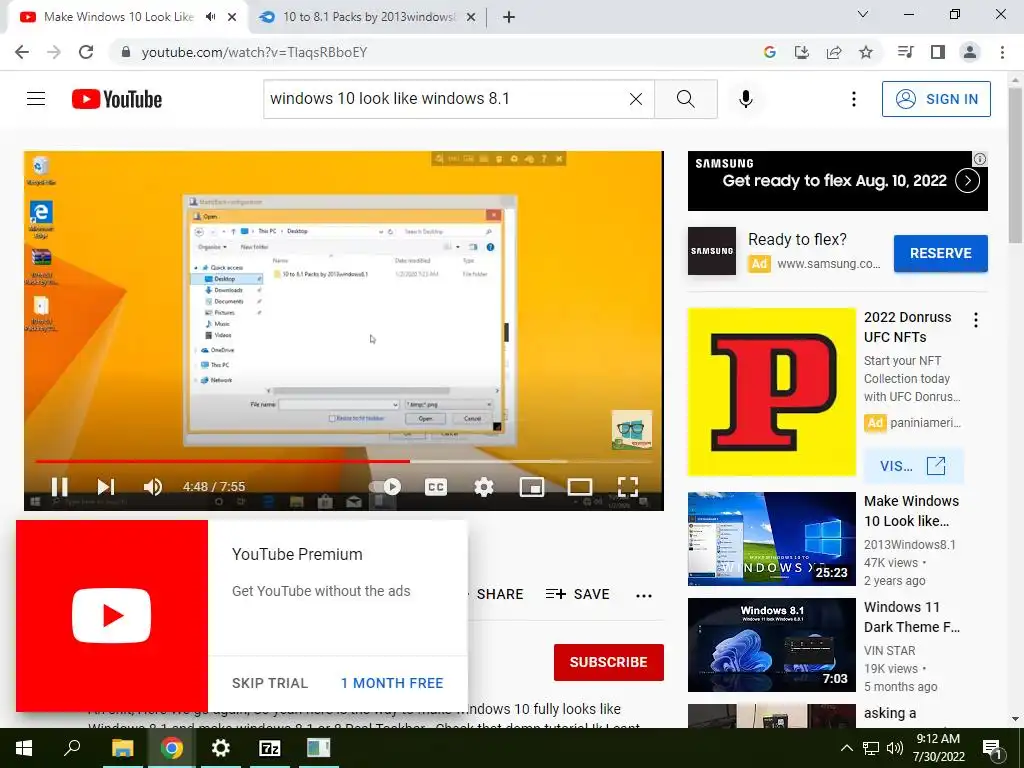This screenshot has width=1024, height=768.
Task: Open the YouTube Premium red logo panel
Action: (x=112, y=616)
